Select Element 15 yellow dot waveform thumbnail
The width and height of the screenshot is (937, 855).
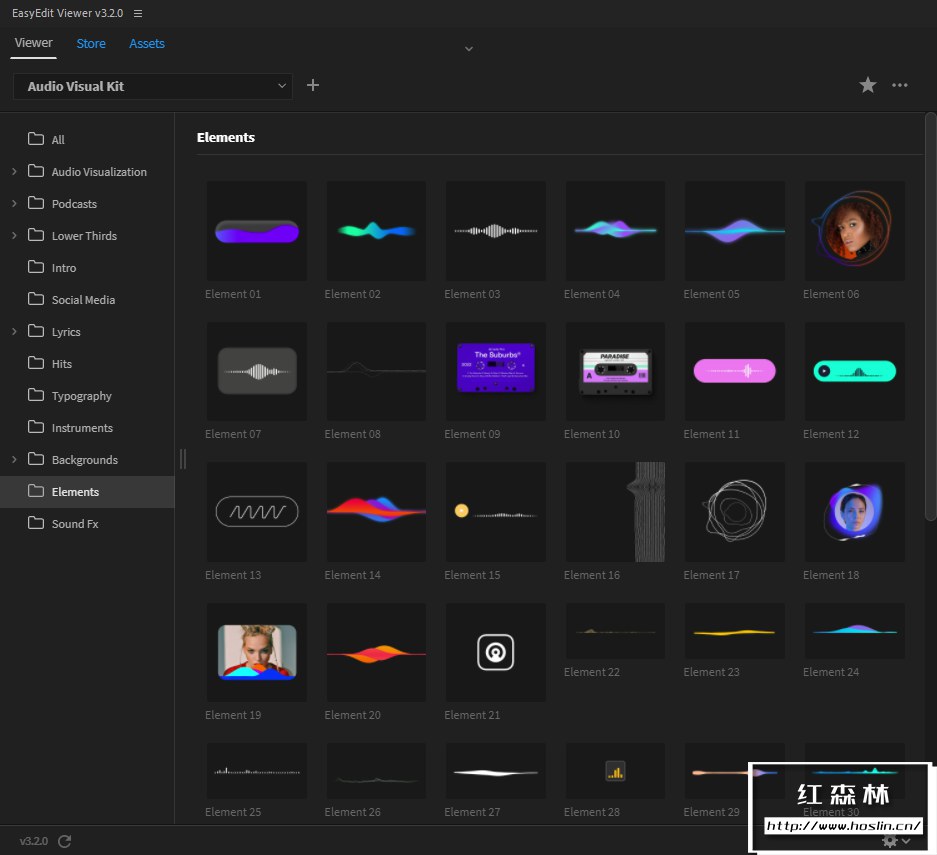(x=495, y=511)
